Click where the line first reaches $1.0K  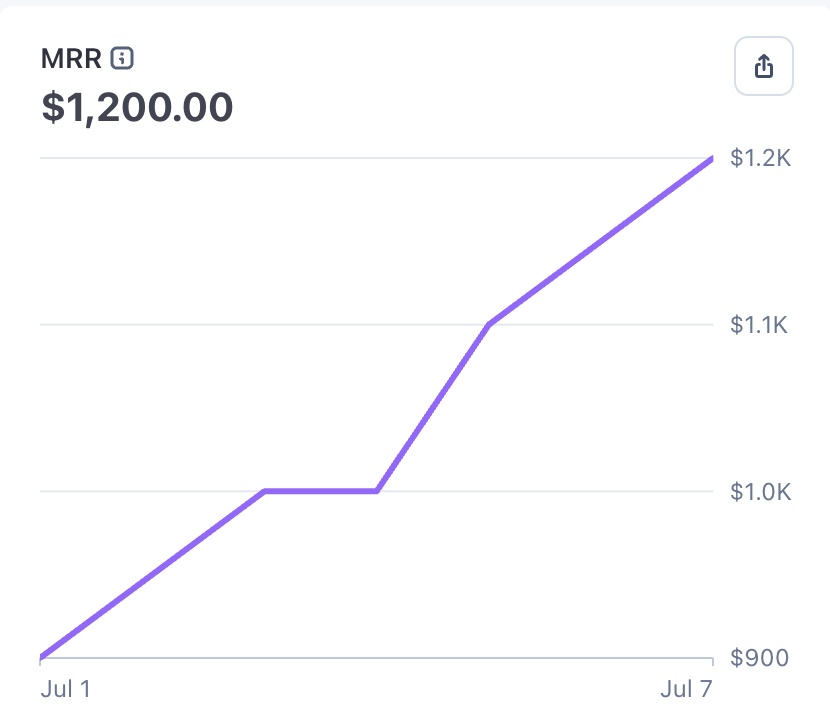pos(265,491)
